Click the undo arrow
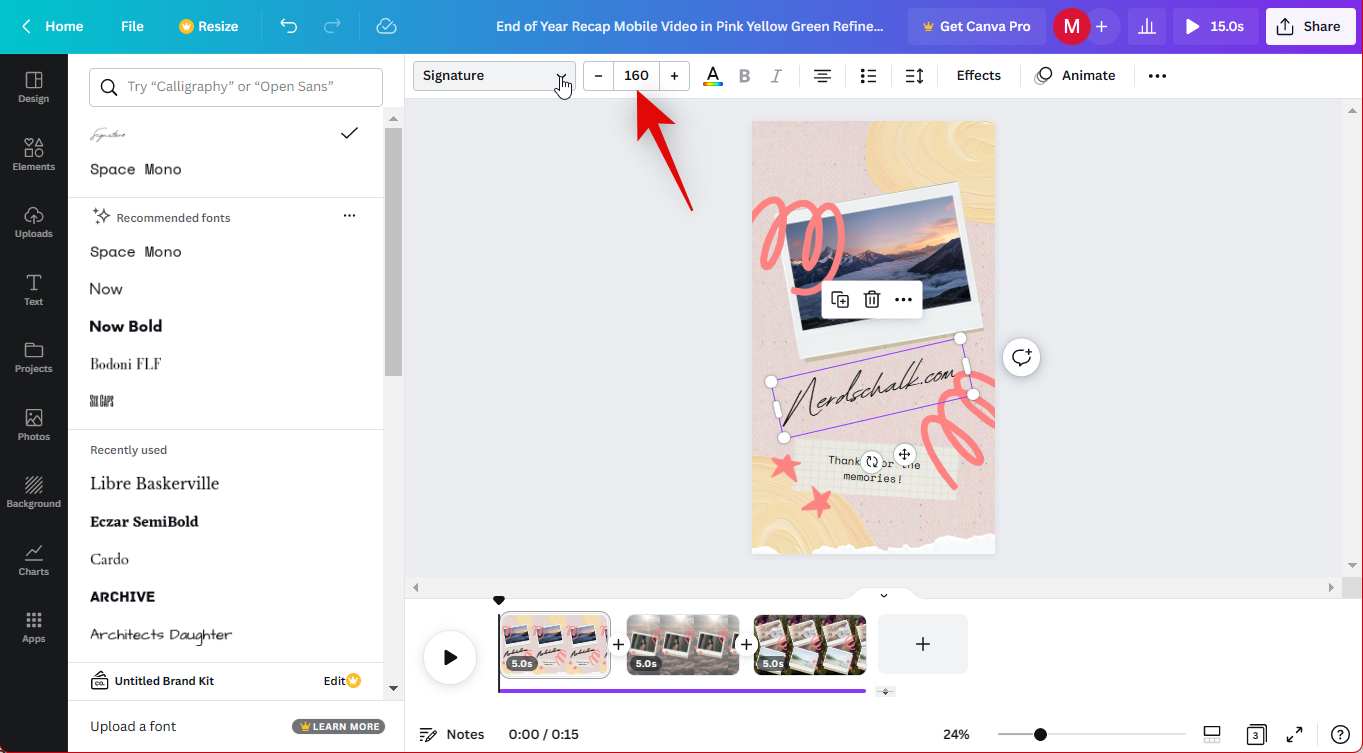 289,26
